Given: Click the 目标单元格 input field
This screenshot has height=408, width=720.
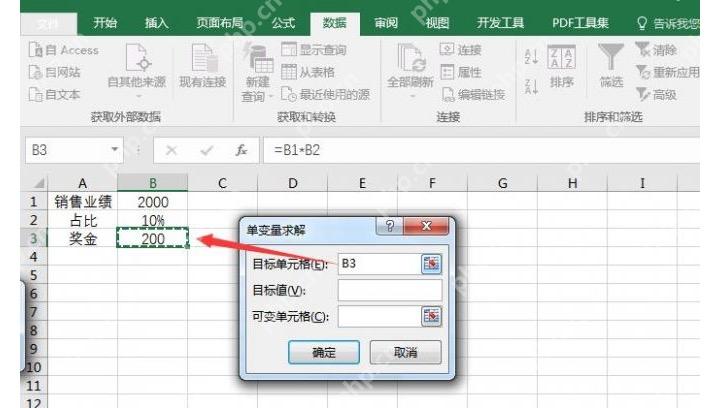Looking at the screenshot, I should click(x=379, y=263).
